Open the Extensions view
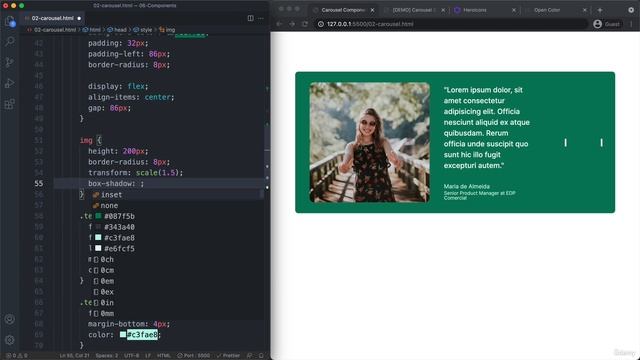 click(x=10, y=104)
